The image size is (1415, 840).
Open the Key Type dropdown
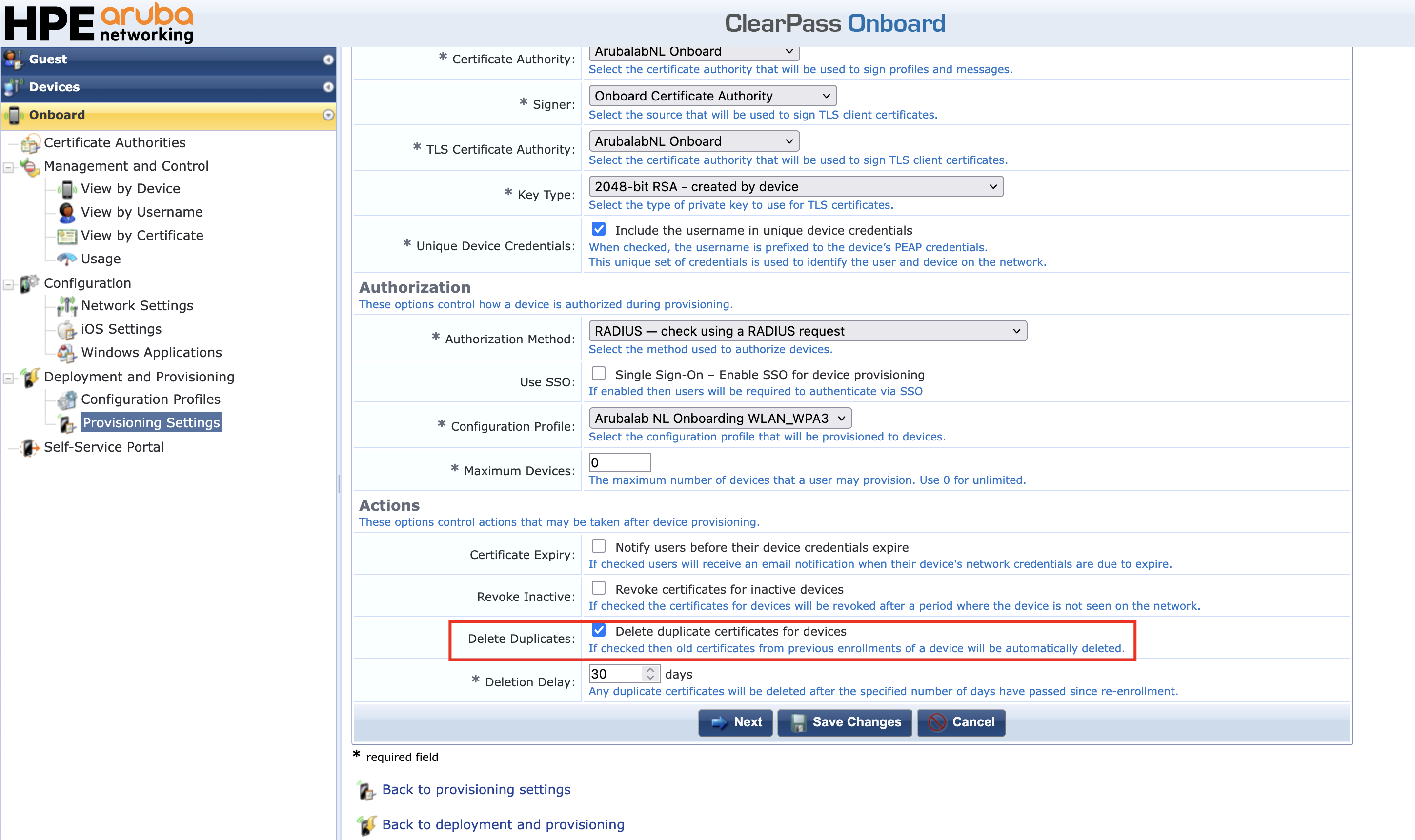click(796, 186)
